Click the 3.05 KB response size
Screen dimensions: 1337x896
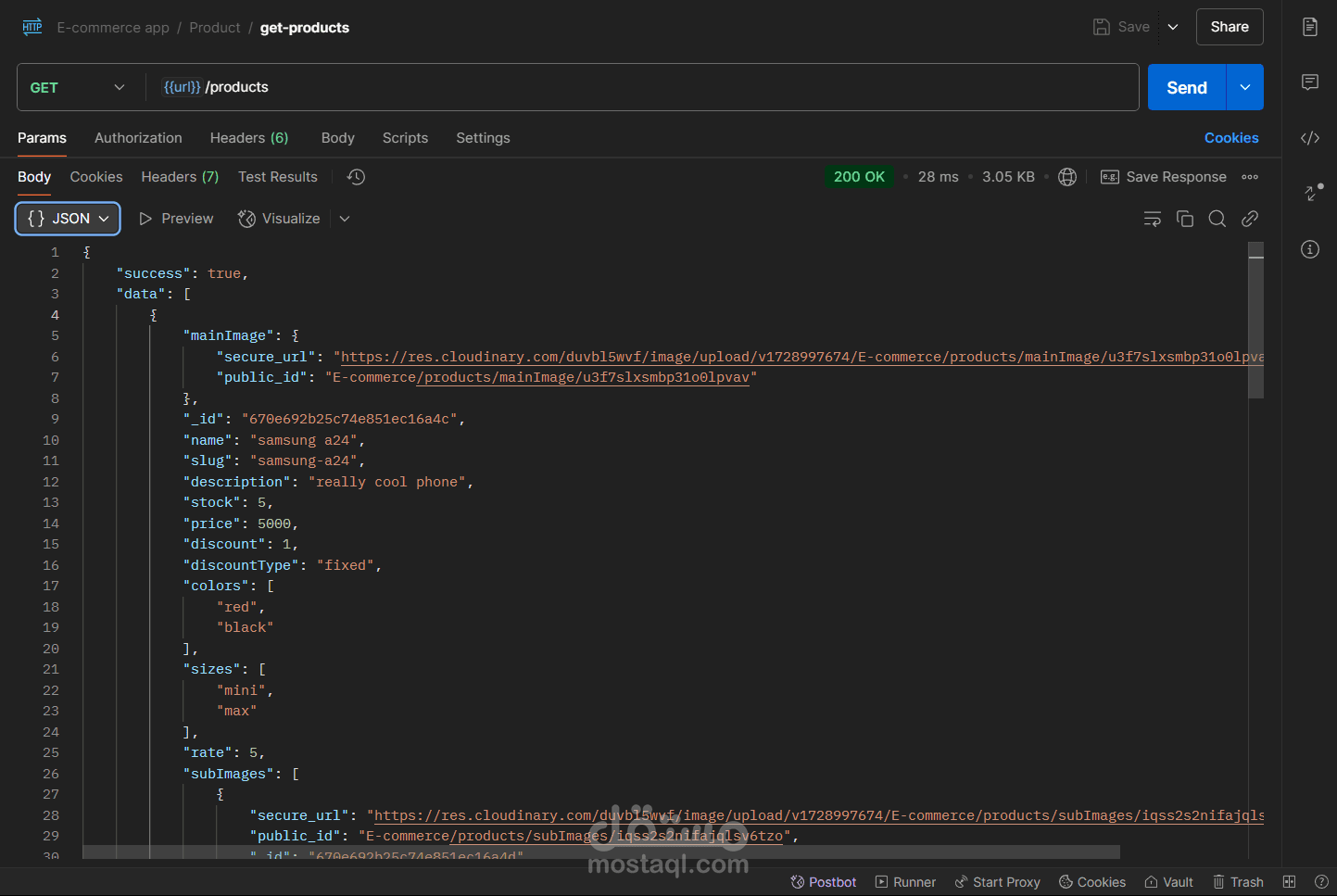coord(1008,177)
